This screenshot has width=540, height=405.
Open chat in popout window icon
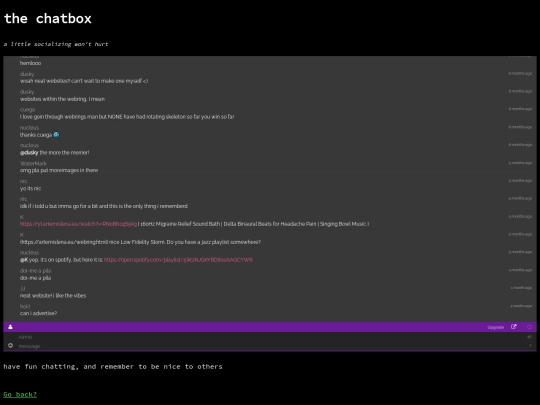click(513, 327)
